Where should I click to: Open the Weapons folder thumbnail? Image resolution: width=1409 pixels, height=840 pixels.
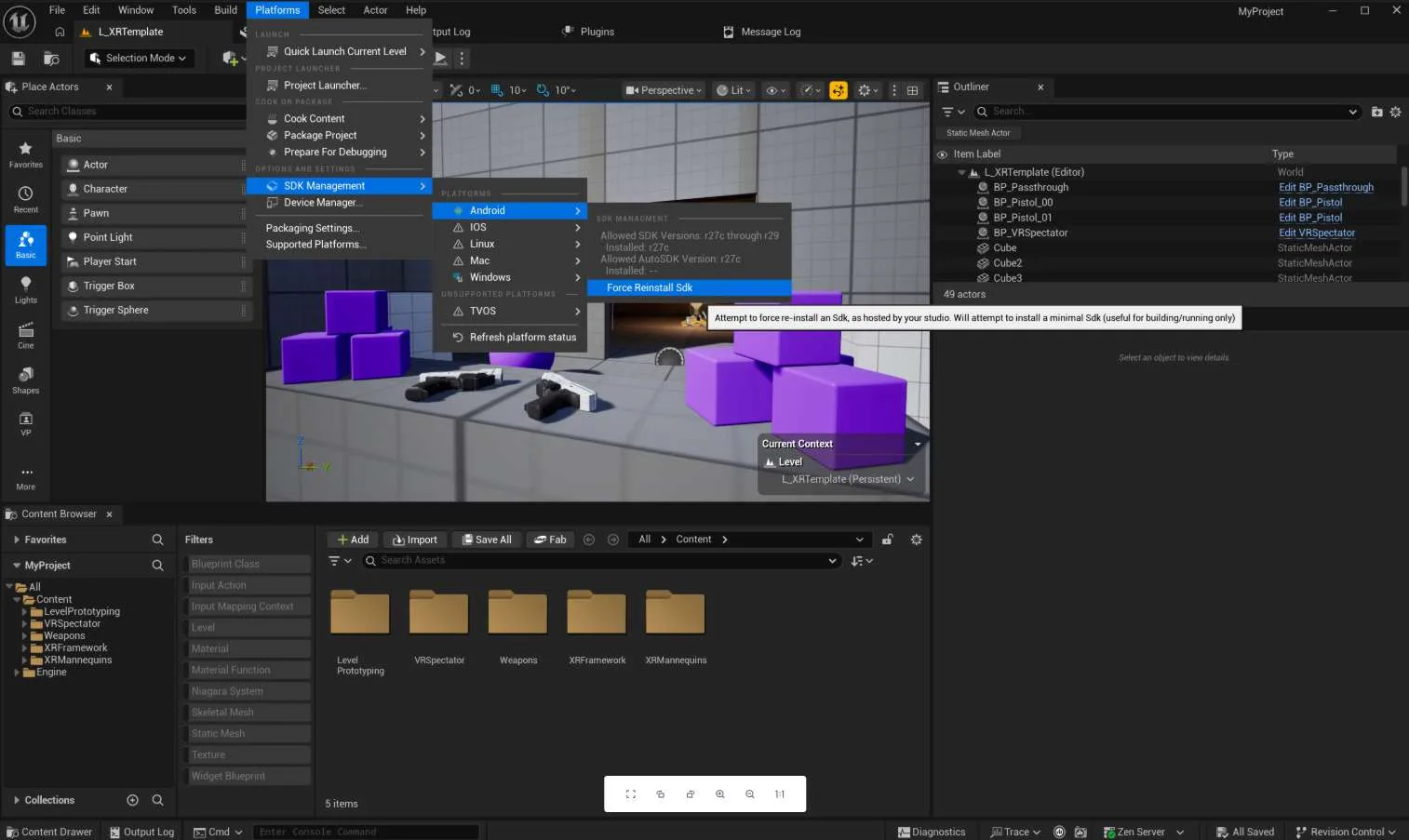point(517,612)
